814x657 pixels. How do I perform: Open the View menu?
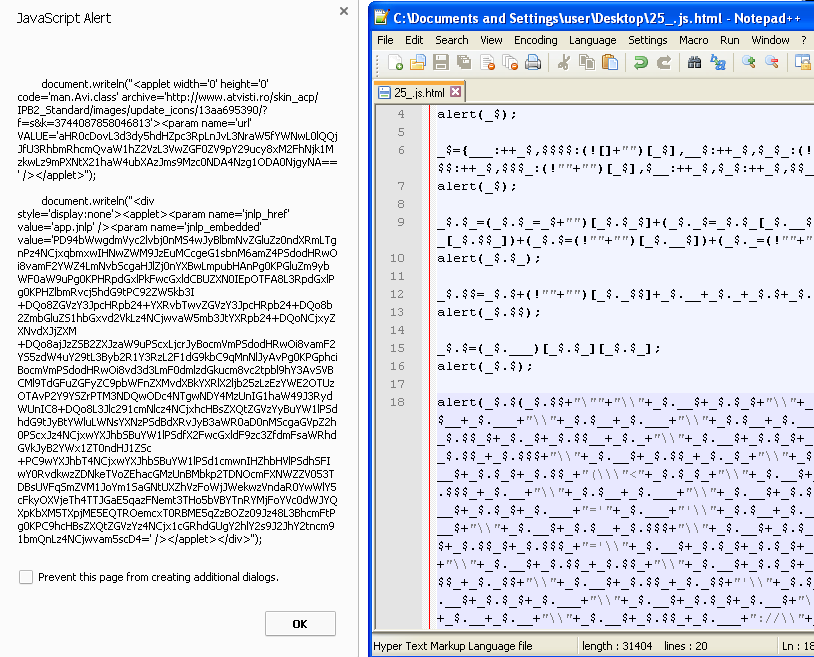coord(491,40)
